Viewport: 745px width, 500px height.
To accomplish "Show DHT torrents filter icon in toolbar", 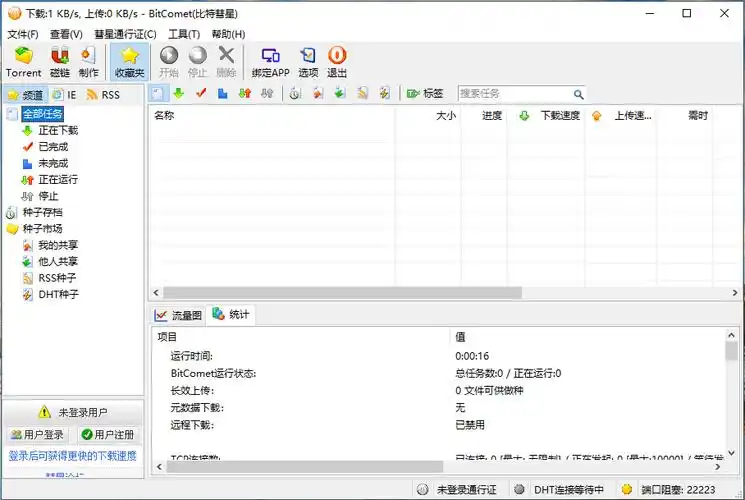I will [x=385, y=93].
